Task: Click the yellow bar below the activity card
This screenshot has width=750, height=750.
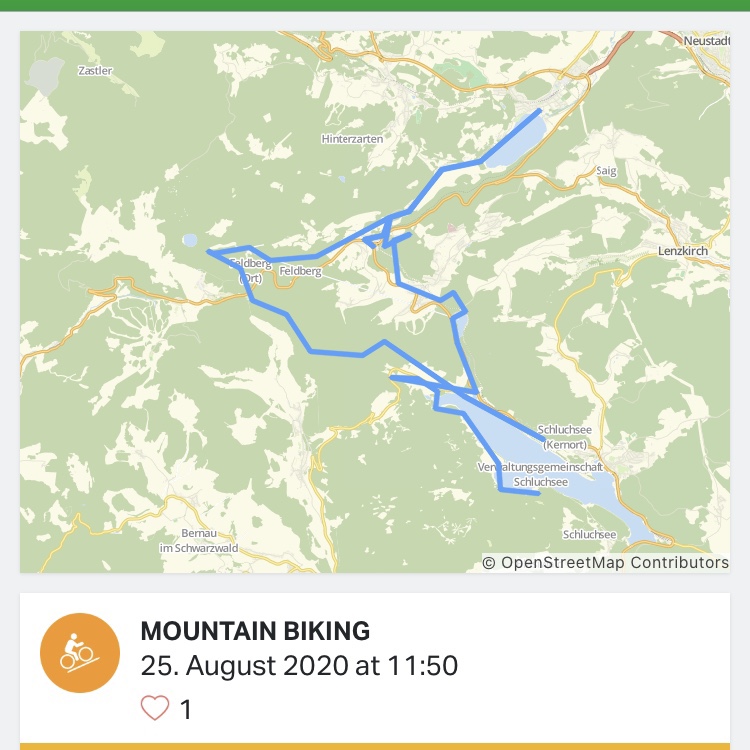Action: (x=375, y=745)
